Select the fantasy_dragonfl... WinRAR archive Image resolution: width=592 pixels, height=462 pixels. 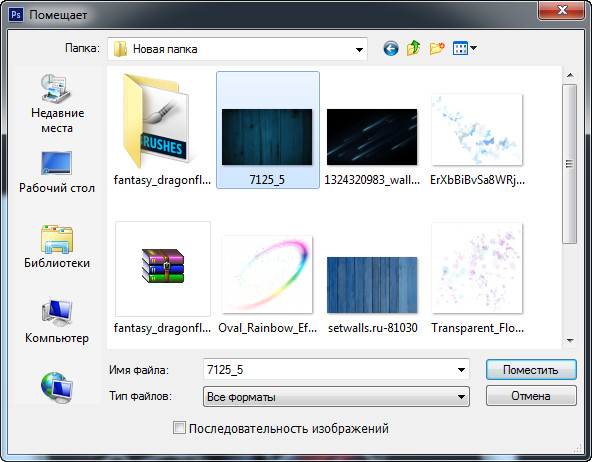(163, 269)
